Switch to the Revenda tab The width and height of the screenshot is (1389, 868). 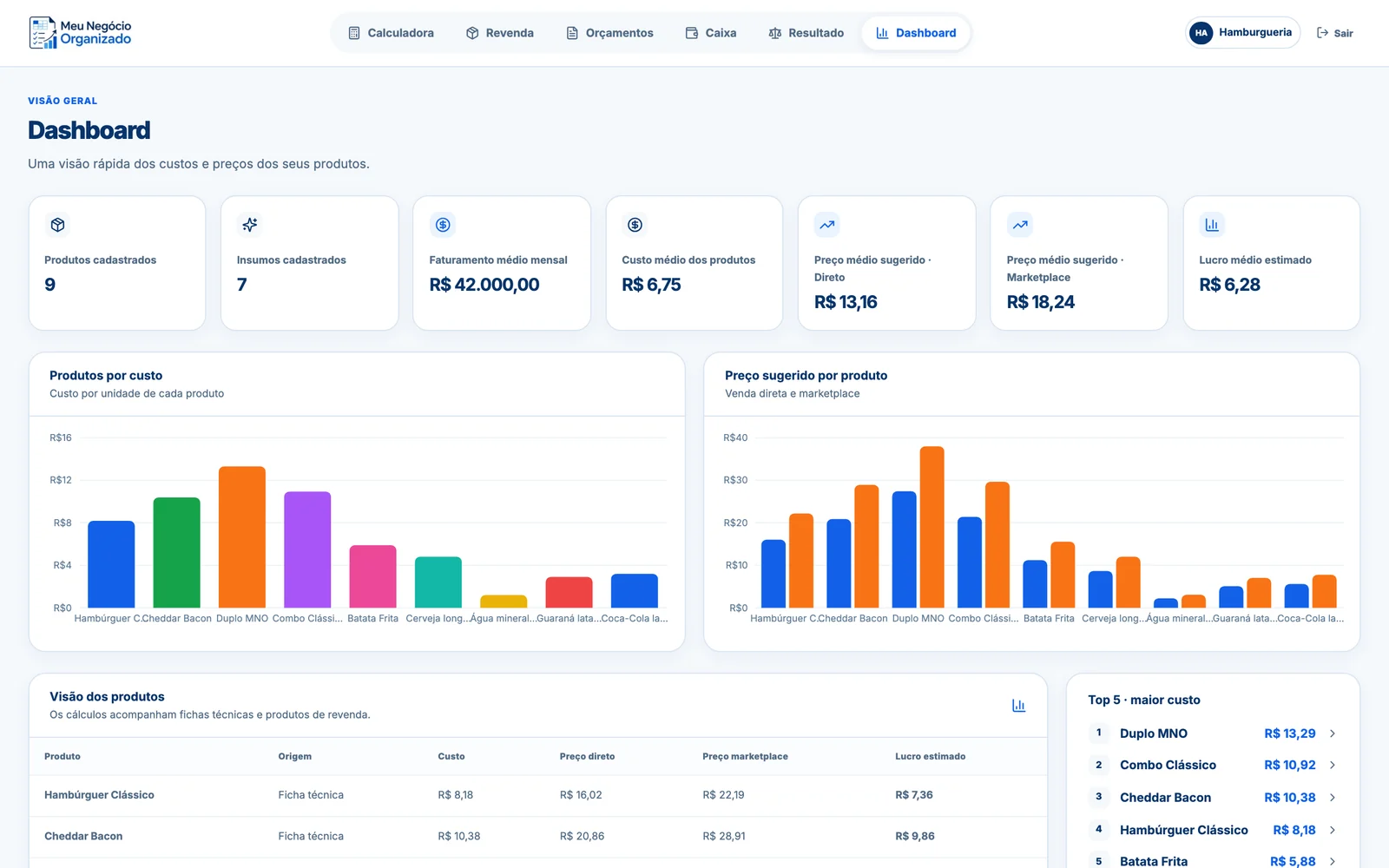500,33
